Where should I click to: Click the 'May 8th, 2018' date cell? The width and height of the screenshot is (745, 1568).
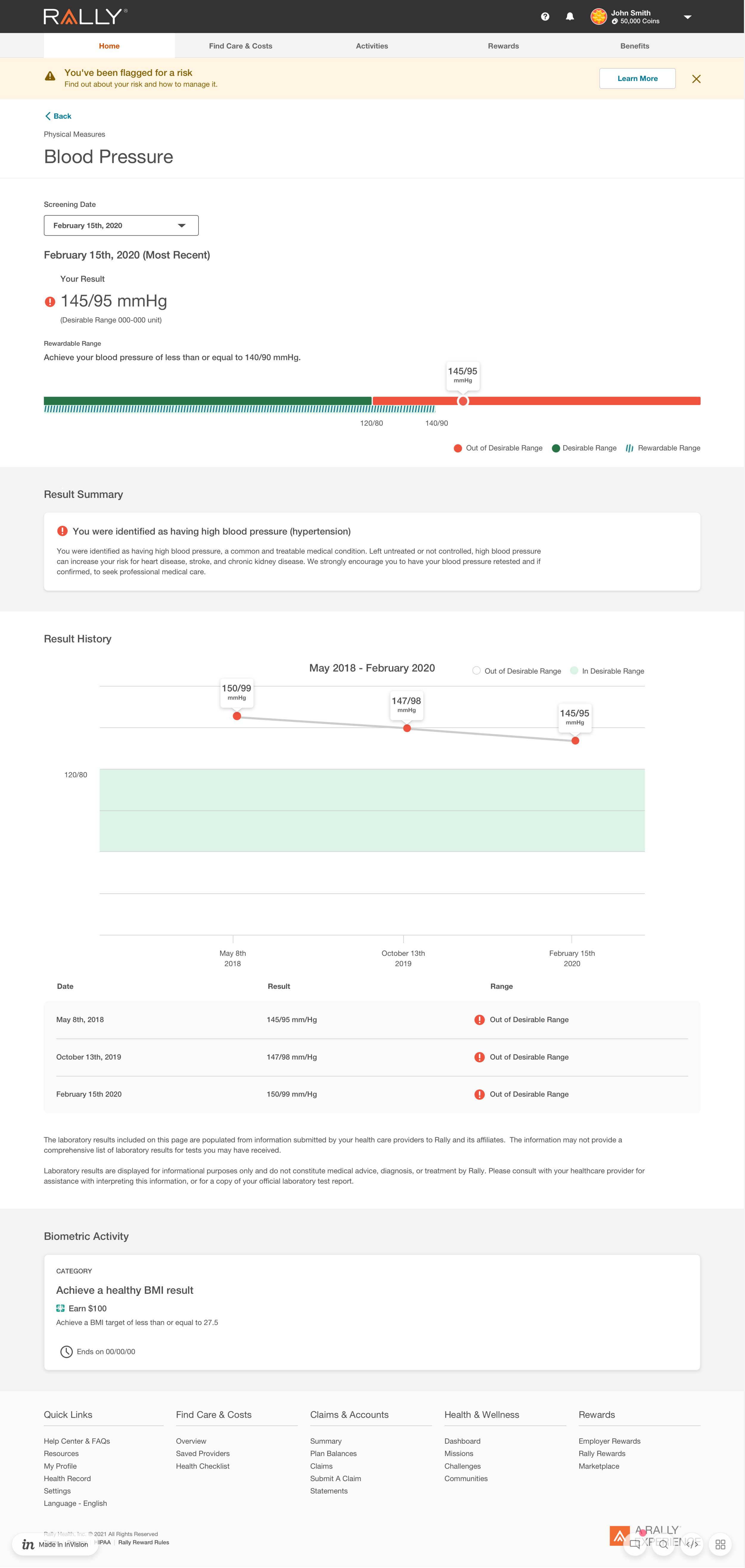pyautogui.click(x=80, y=1019)
